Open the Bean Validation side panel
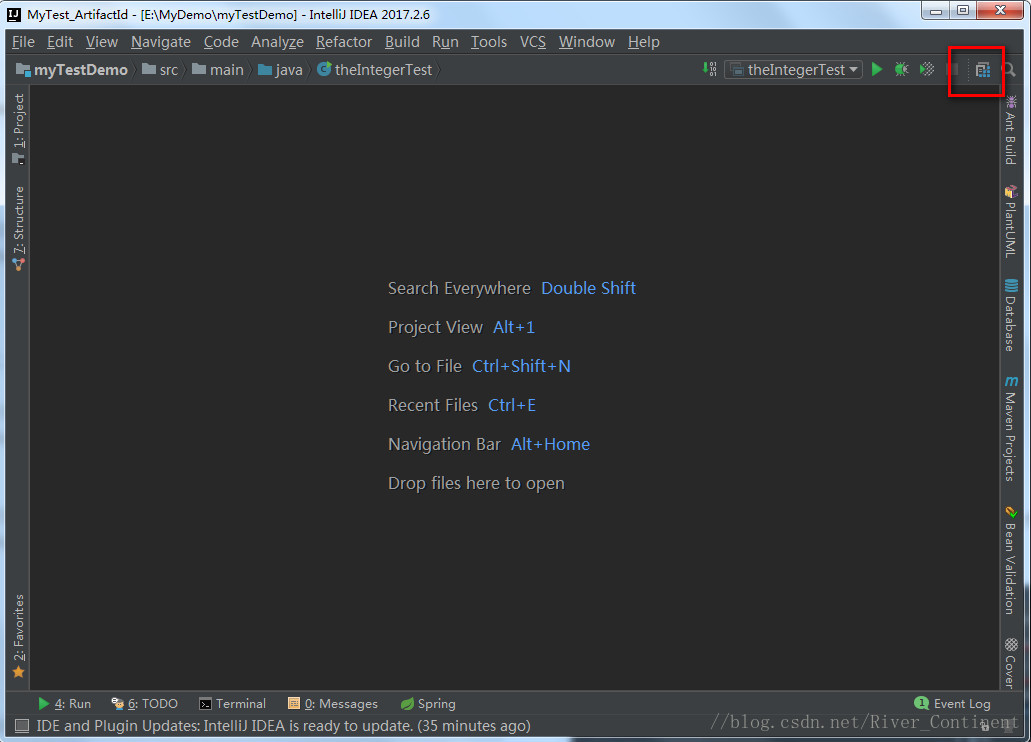1031x742 pixels. (x=1011, y=560)
